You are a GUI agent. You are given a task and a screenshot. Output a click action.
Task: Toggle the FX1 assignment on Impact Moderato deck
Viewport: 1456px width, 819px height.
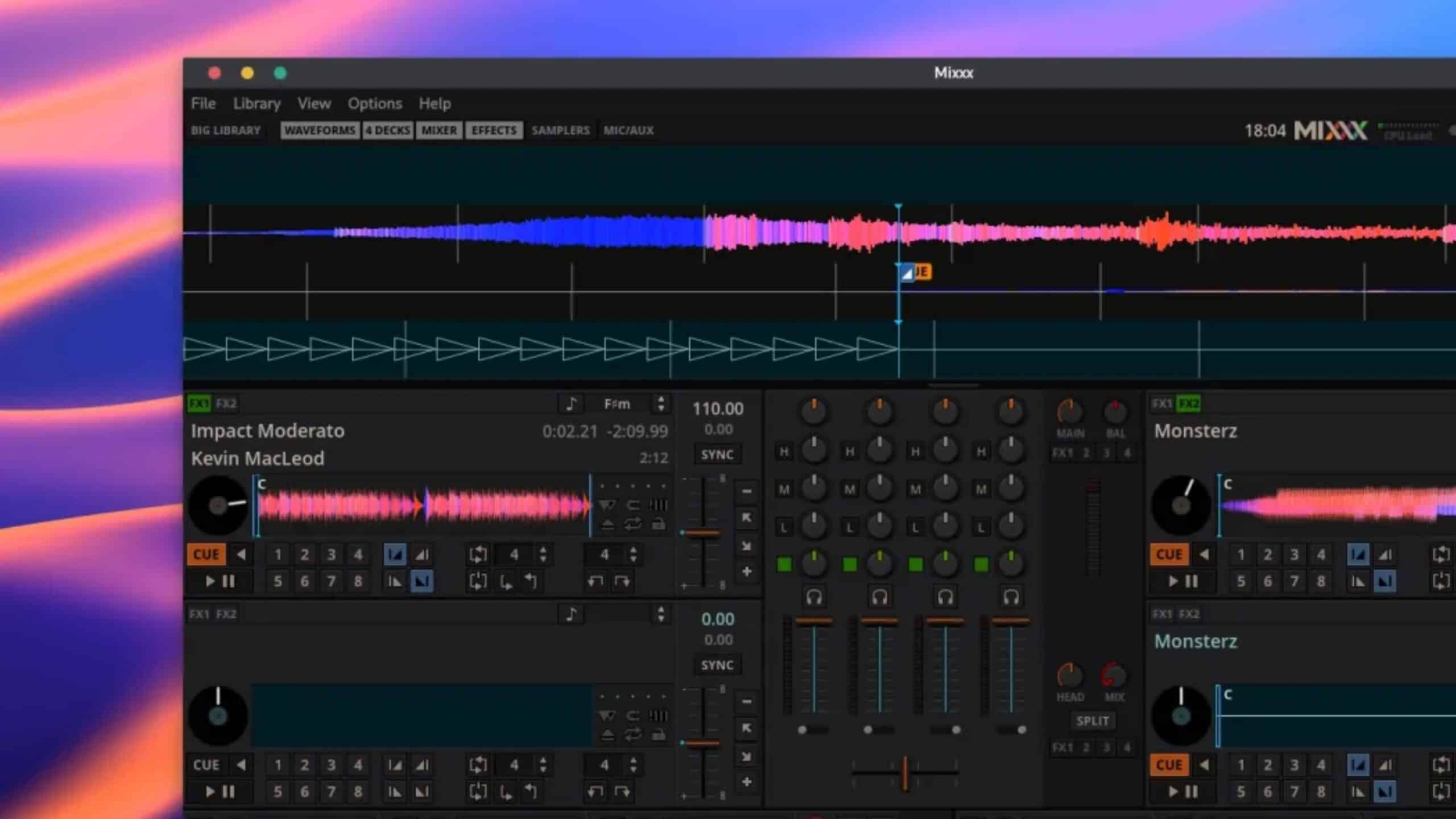[x=198, y=403]
